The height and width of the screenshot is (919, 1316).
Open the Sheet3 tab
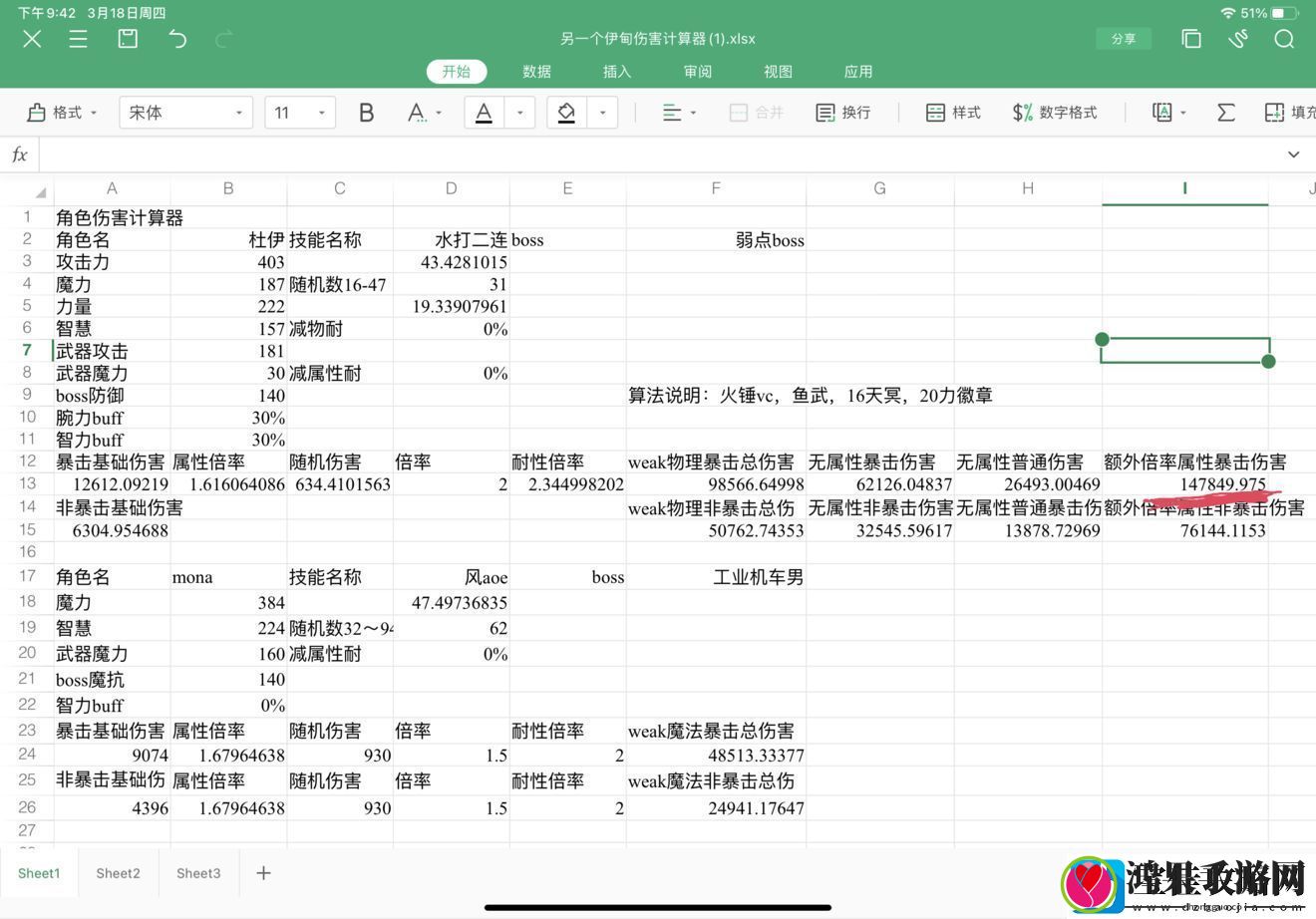click(198, 873)
